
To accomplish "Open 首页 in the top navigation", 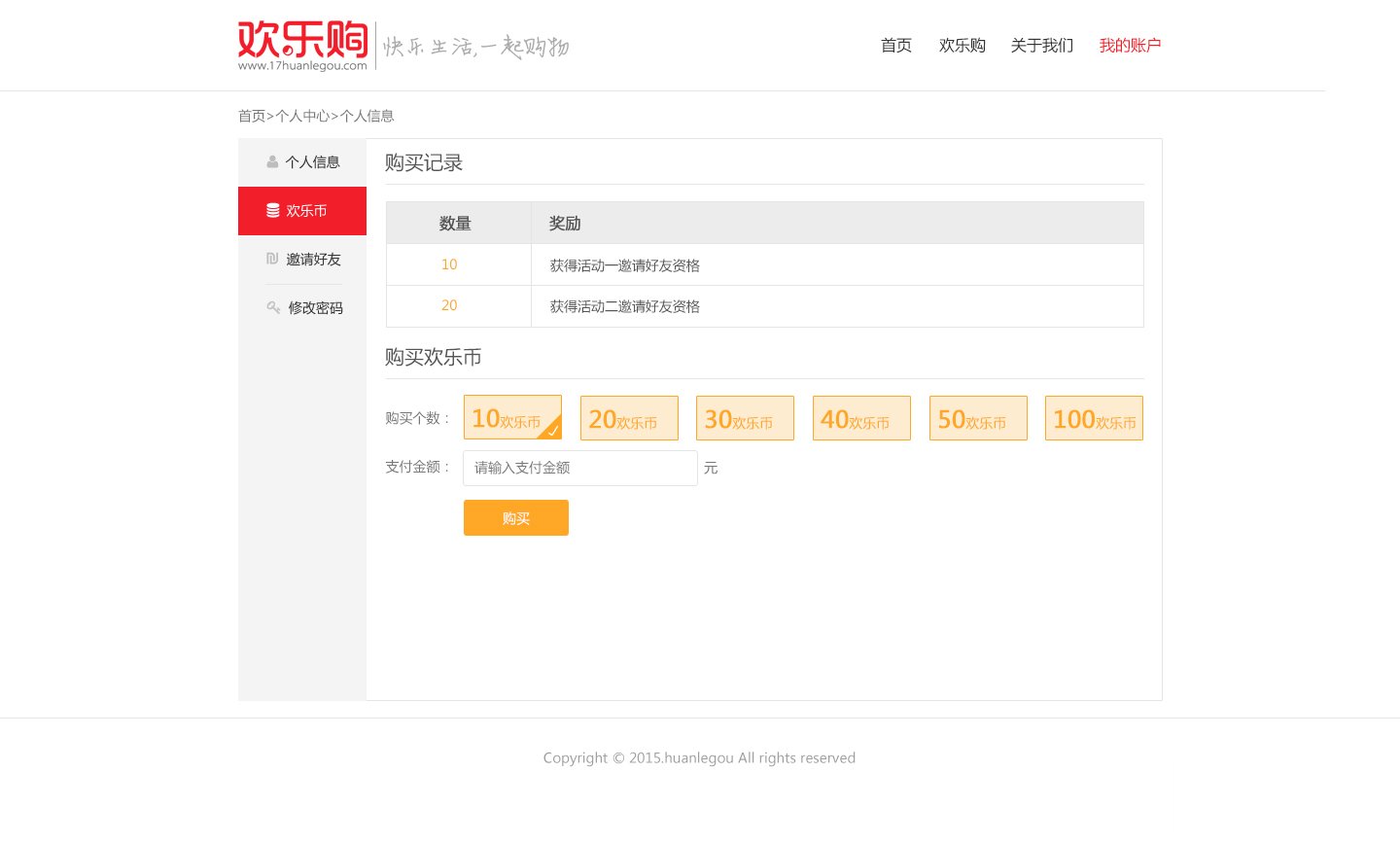I will tap(896, 46).
